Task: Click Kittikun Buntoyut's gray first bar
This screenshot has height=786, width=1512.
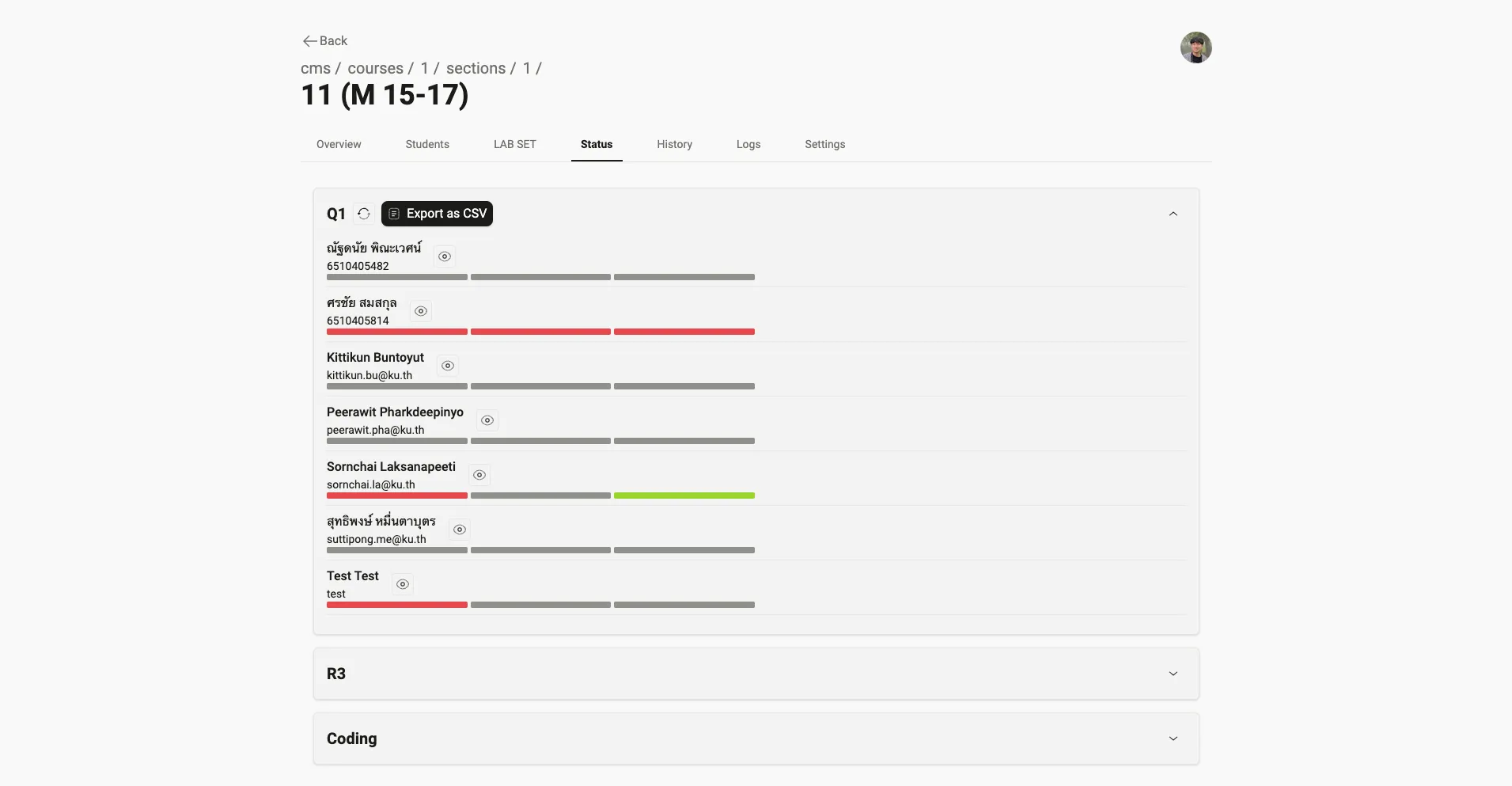Action: click(397, 386)
